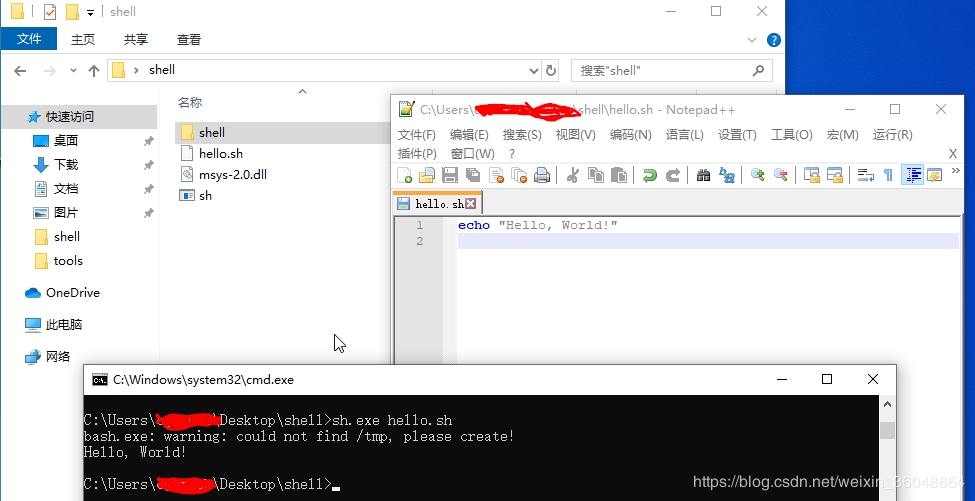Select the shell folder in the file list

211,132
